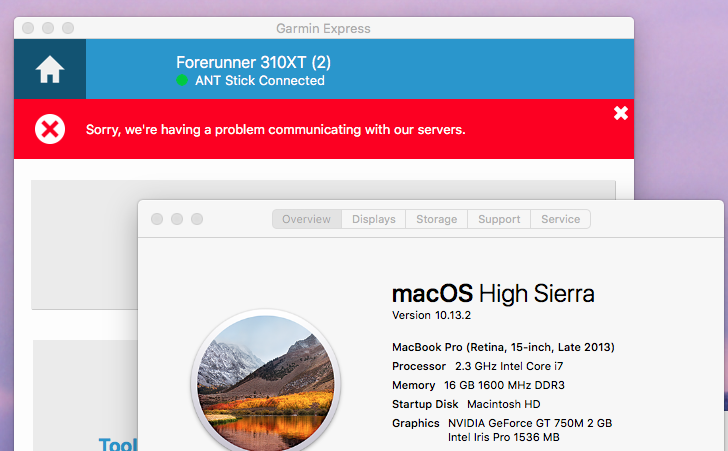
Task: Click NVIDIA GeForce GT 750M graphics line
Action: point(530,423)
